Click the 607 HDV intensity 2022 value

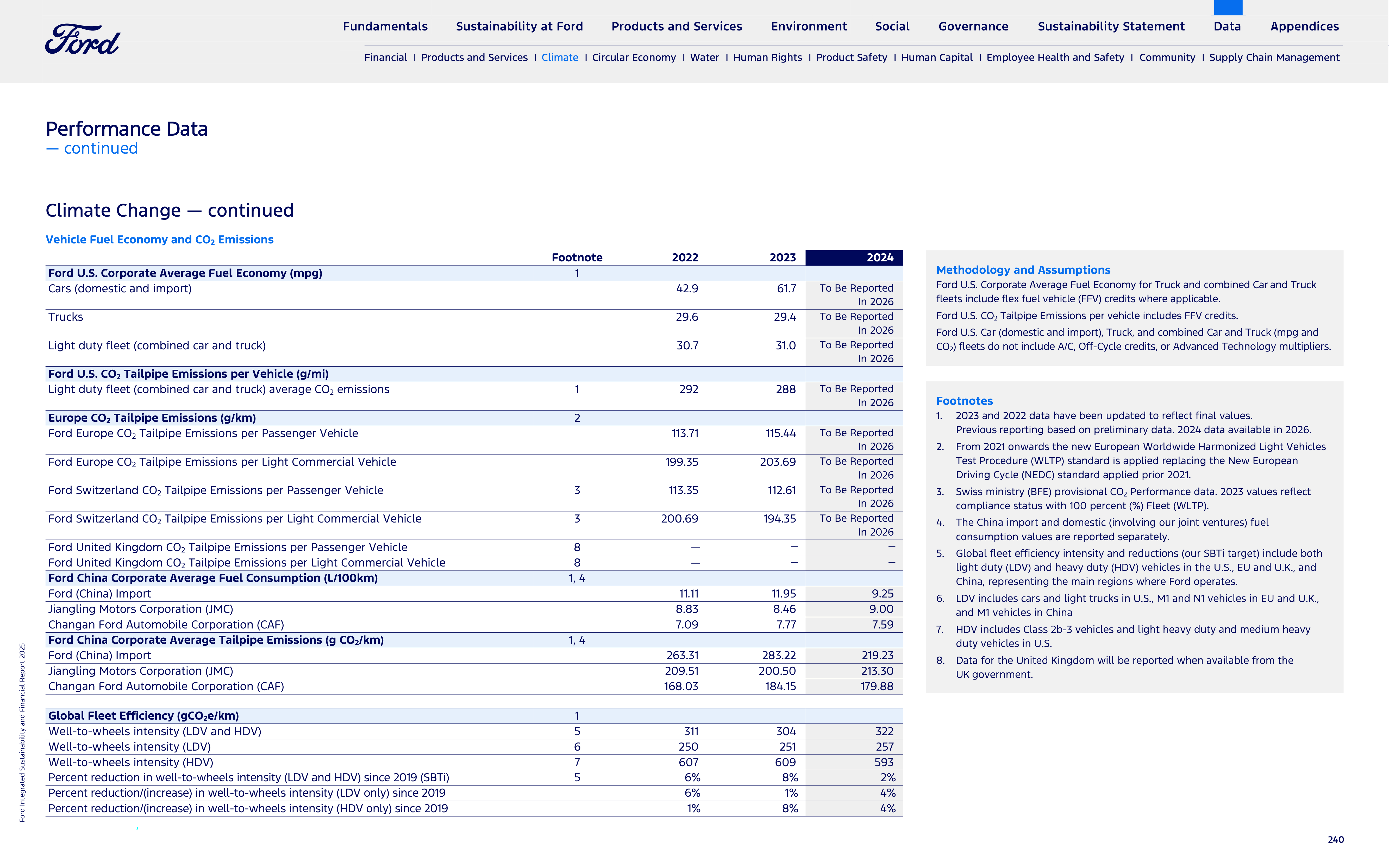point(689,762)
